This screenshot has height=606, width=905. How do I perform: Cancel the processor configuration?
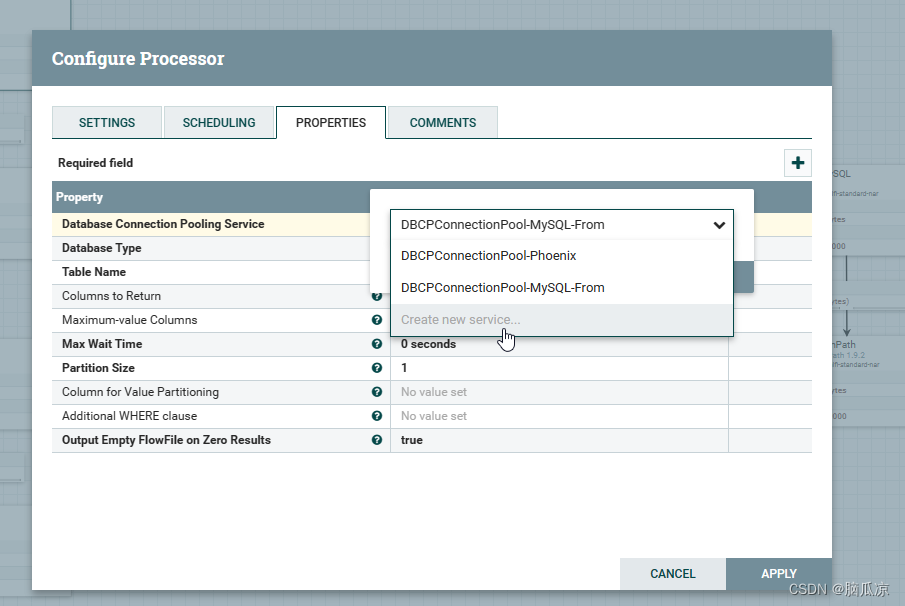click(x=673, y=574)
